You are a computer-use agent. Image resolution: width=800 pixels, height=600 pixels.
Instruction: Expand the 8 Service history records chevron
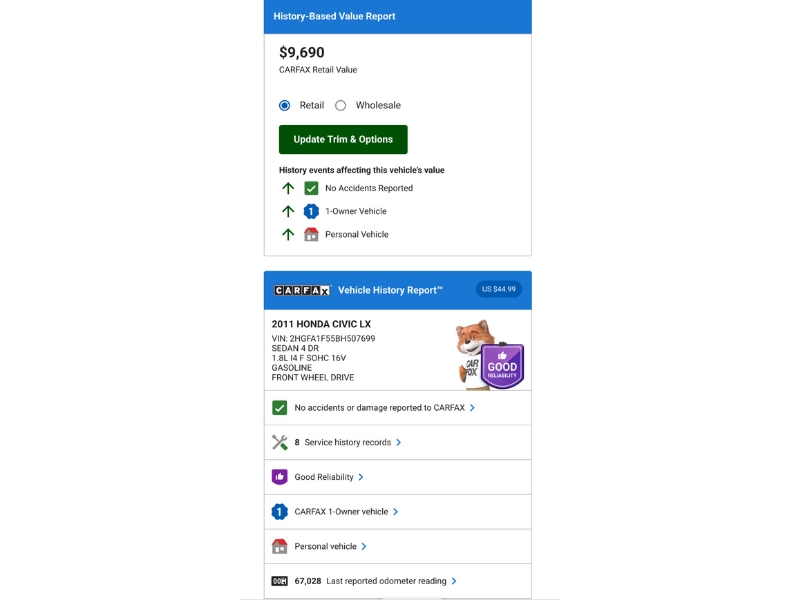tap(398, 442)
